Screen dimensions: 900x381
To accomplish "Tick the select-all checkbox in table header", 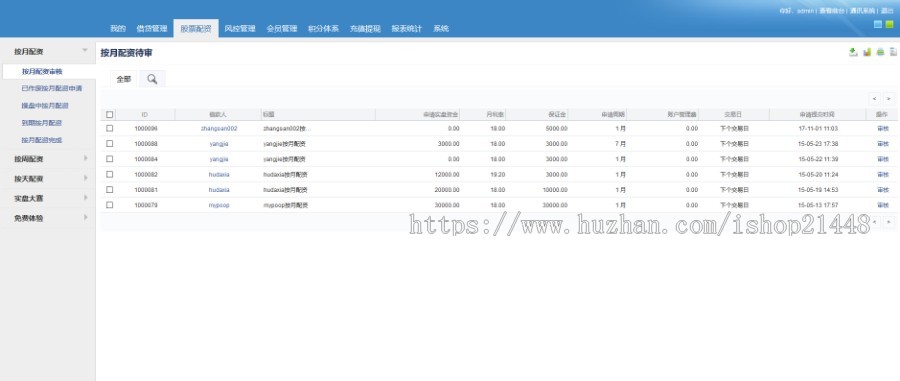I will (110, 115).
